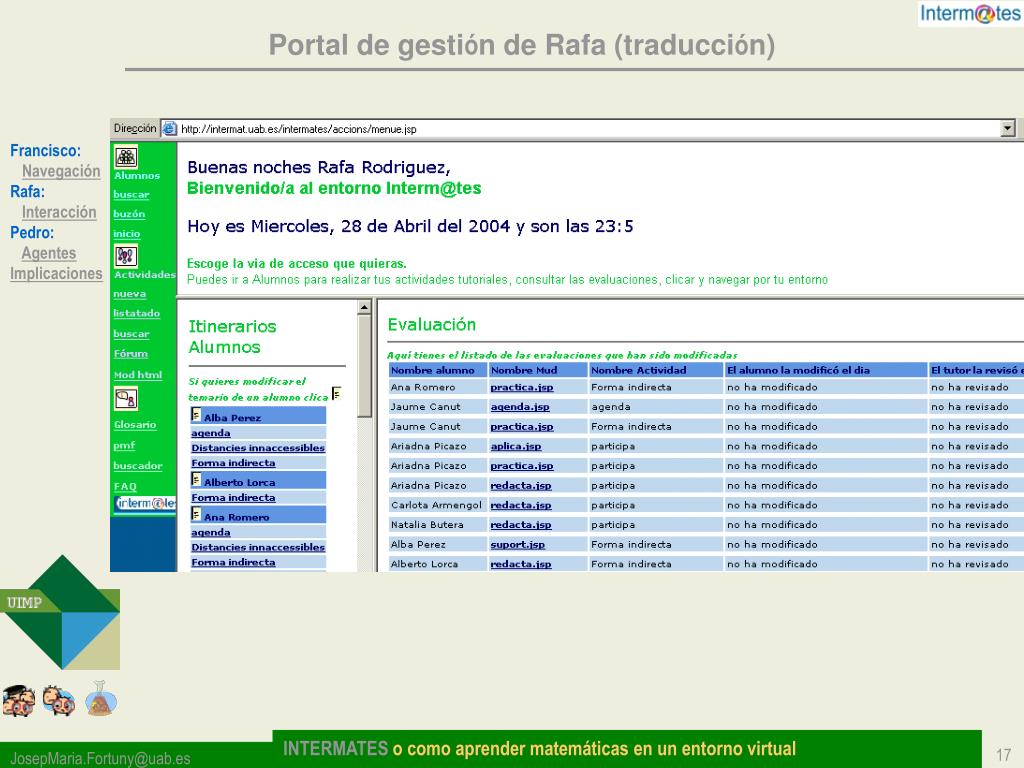
Task: Open Forma indirecta under Alba Perez
Action: [233, 463]
